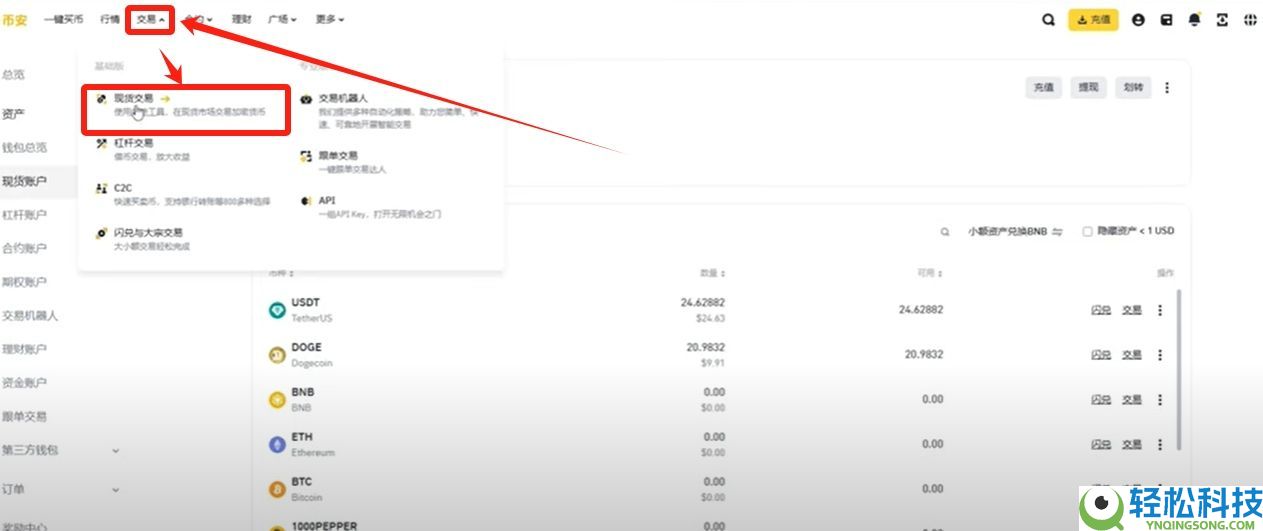Open the user profile account icon

click(x=1138, y=19)
